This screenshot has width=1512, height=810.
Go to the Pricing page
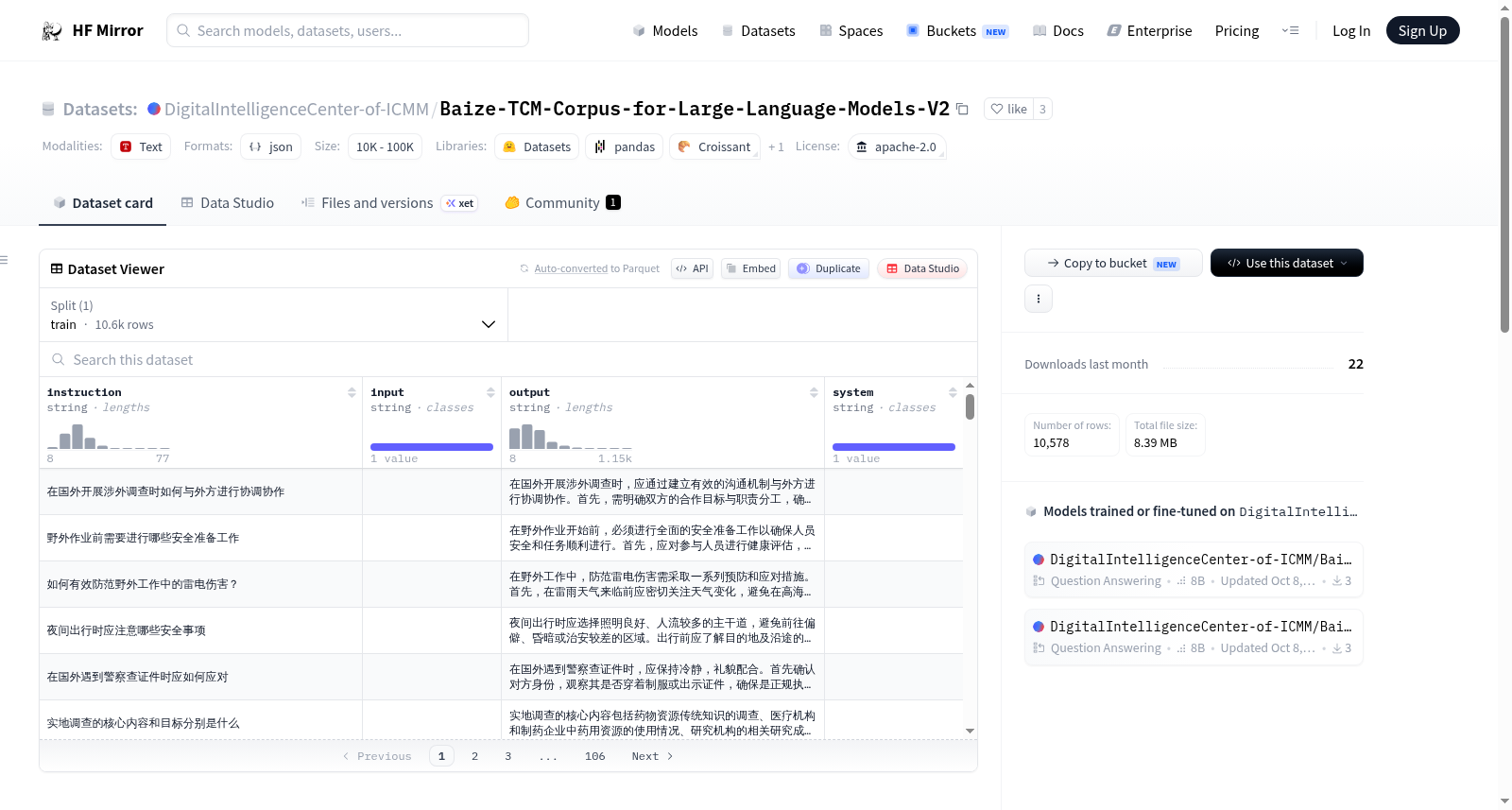(1237, 30)
